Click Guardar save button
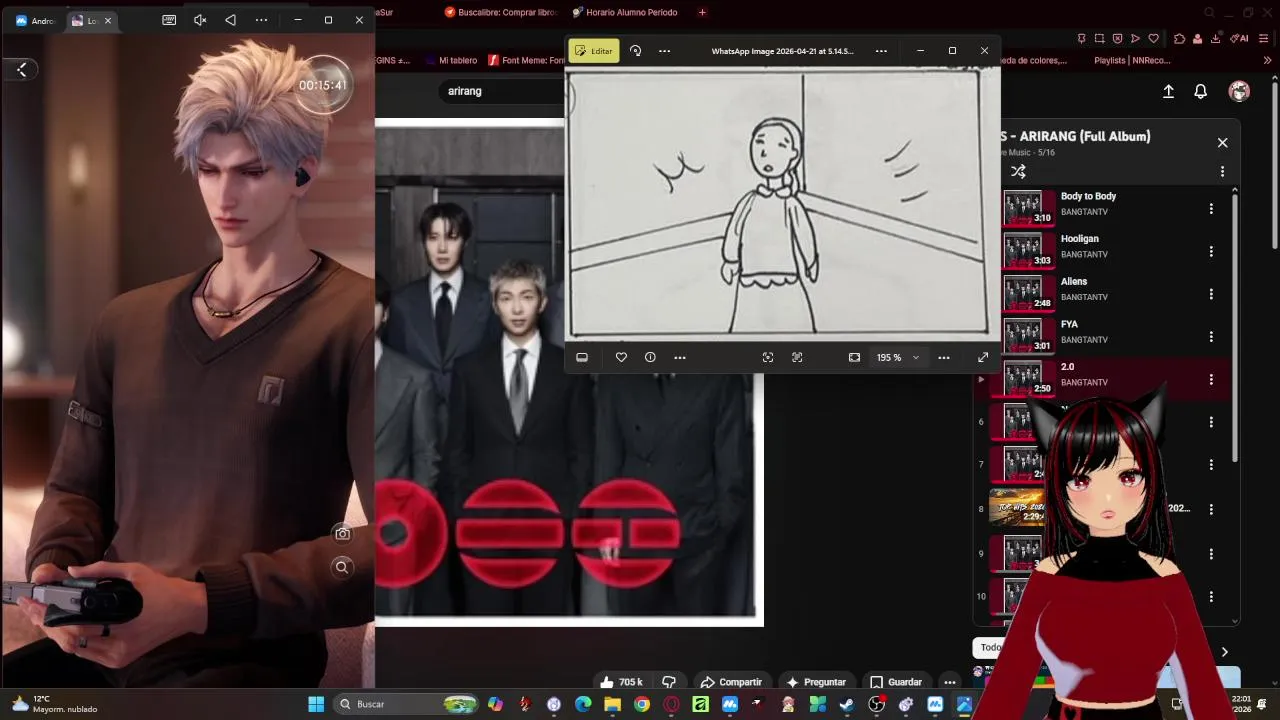 [x=896, y=682]
